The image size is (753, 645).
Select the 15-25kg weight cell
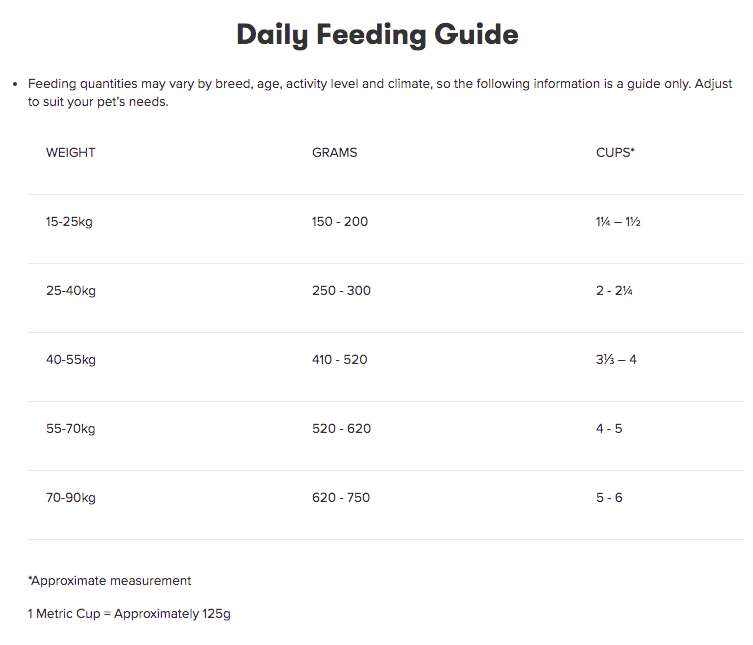[69, 222]
